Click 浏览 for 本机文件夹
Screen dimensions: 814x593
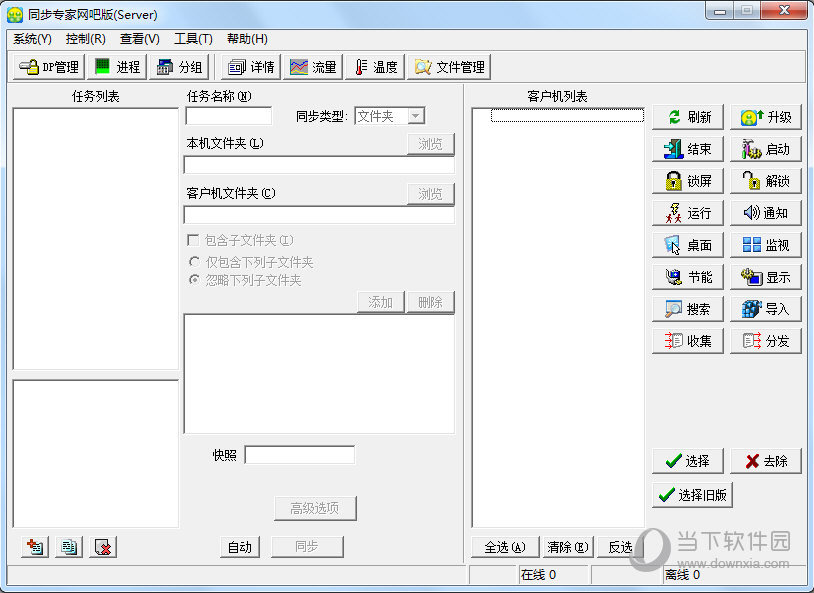(x=430, y=144)
